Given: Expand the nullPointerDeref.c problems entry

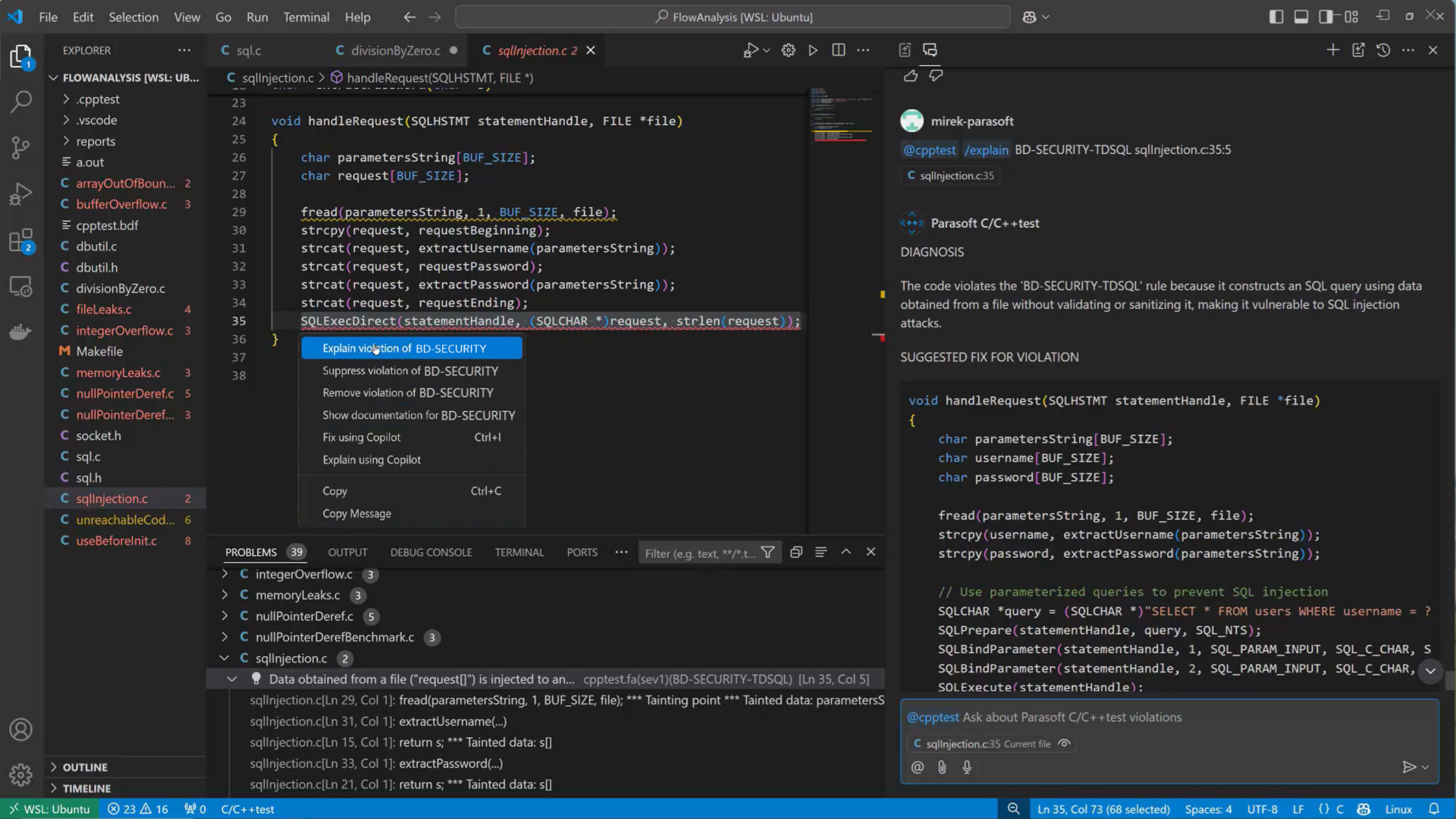Looking at the screenshot, I should [x=224, y=617].
